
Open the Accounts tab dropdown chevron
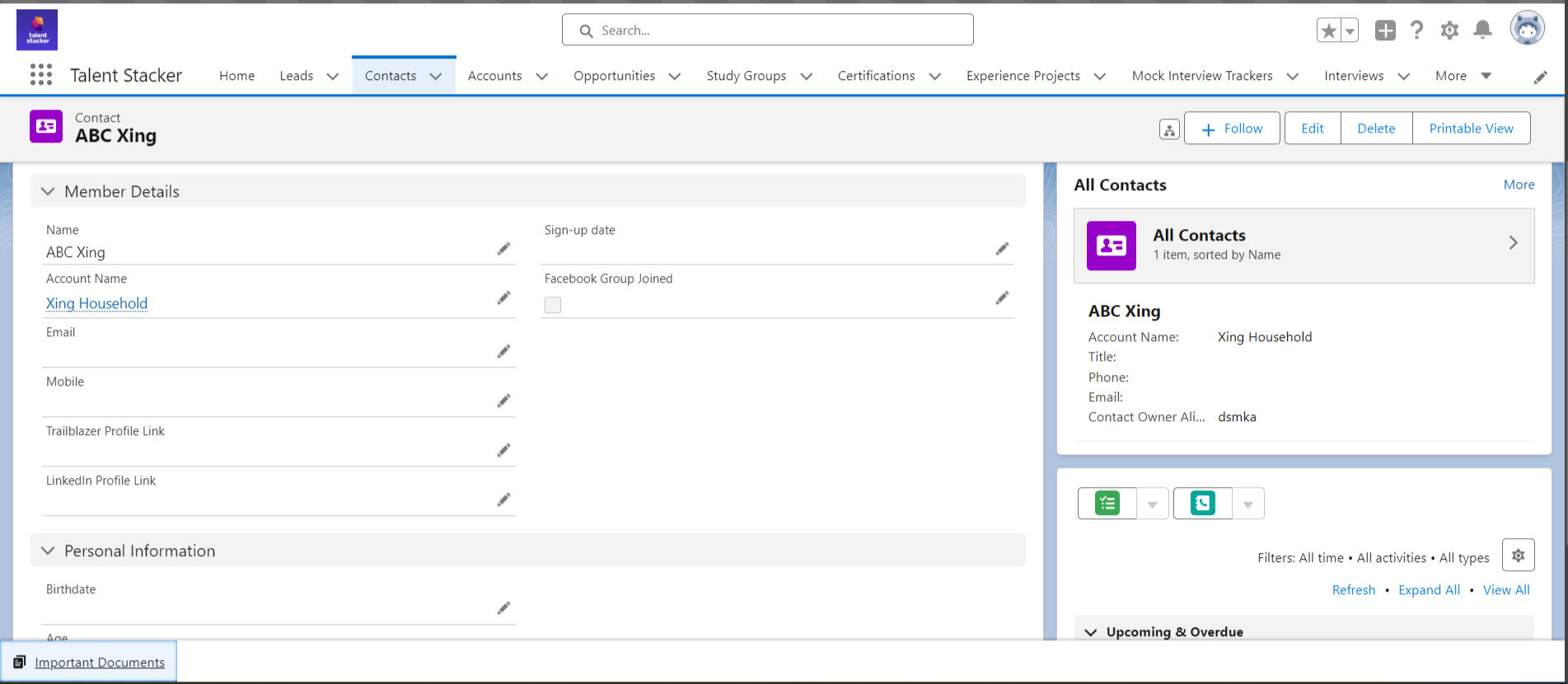pos(542,76)
